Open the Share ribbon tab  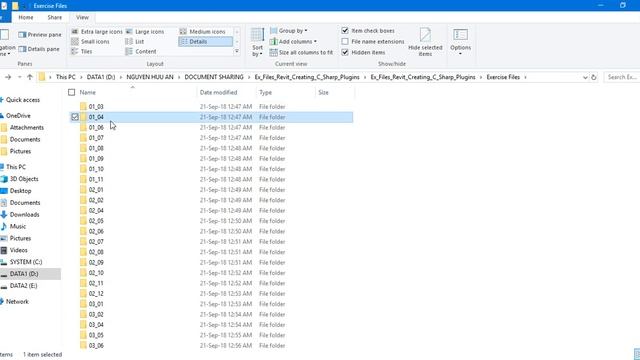[55, 18]
